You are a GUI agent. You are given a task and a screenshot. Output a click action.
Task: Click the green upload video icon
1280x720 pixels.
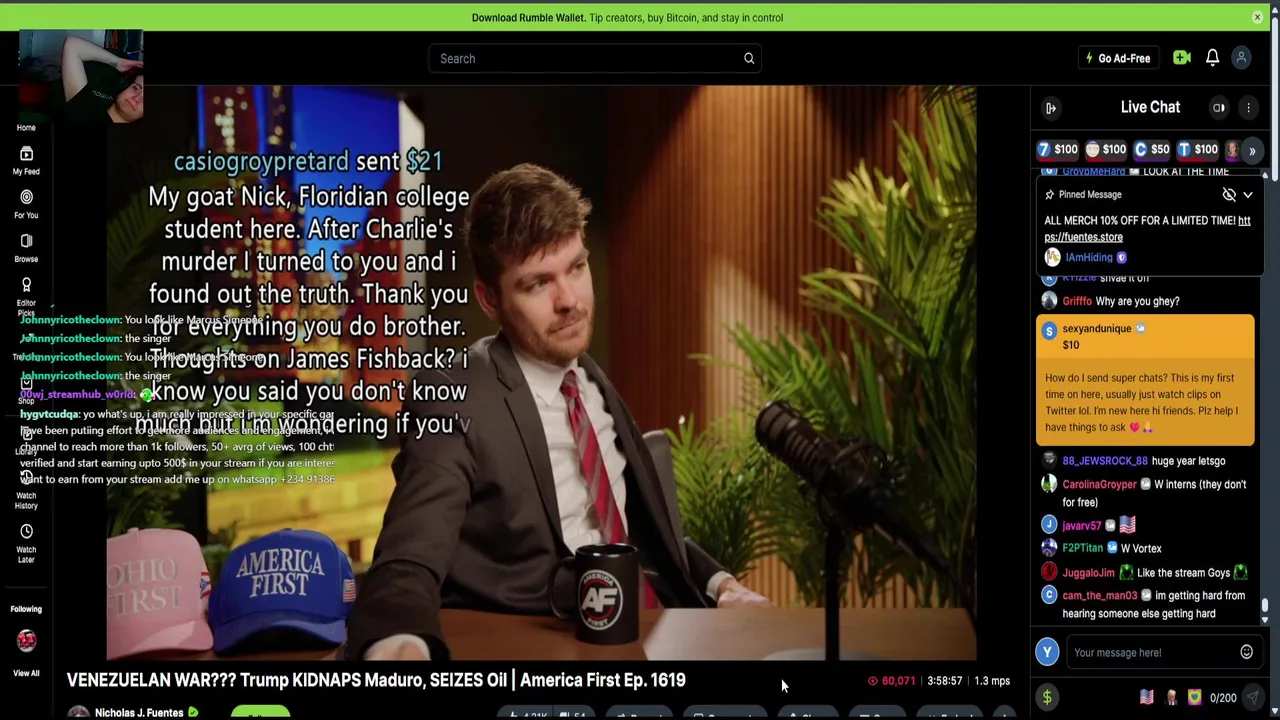coord(1182,58)
